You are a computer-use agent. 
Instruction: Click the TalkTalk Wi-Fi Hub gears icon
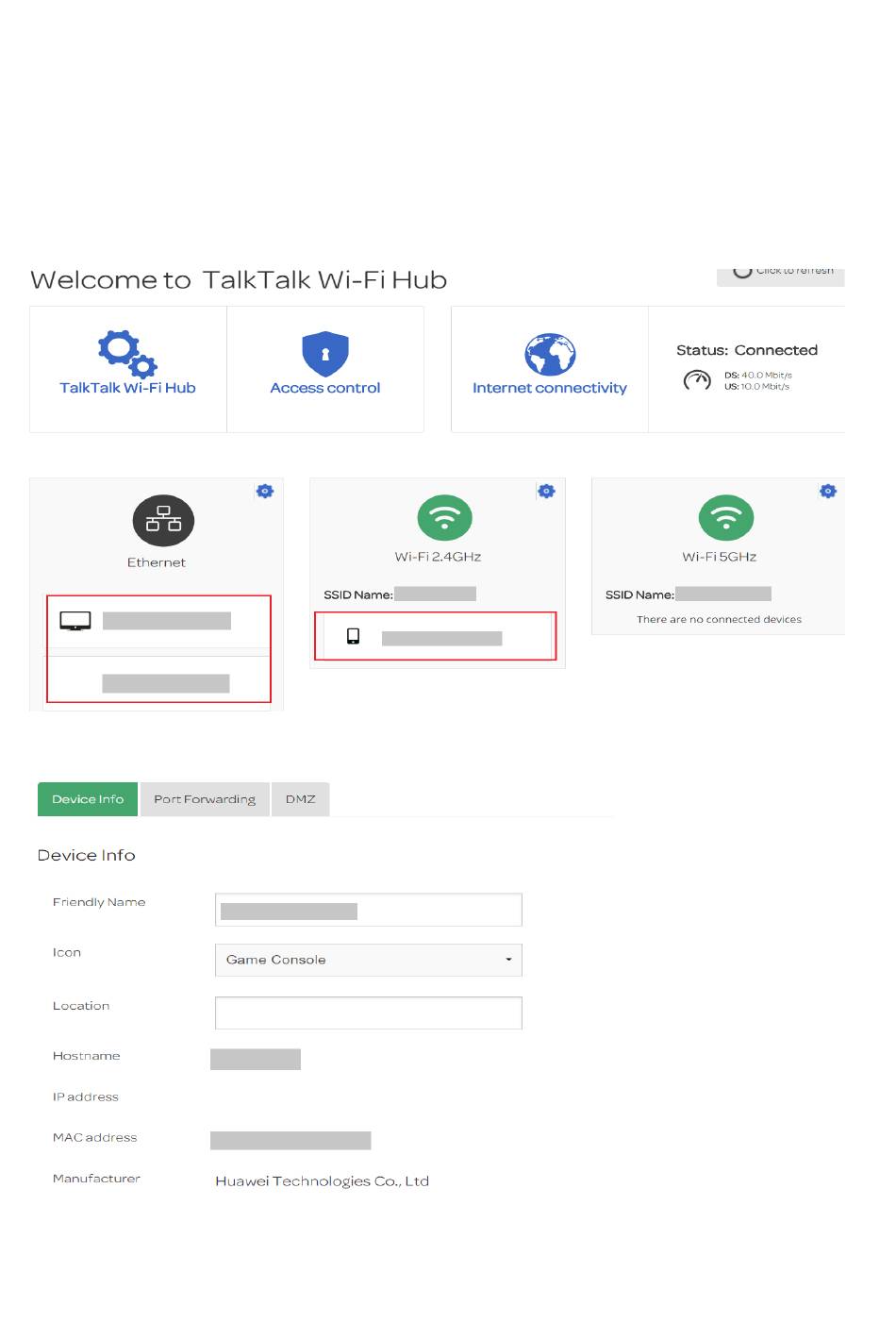[x=127, y=354]
